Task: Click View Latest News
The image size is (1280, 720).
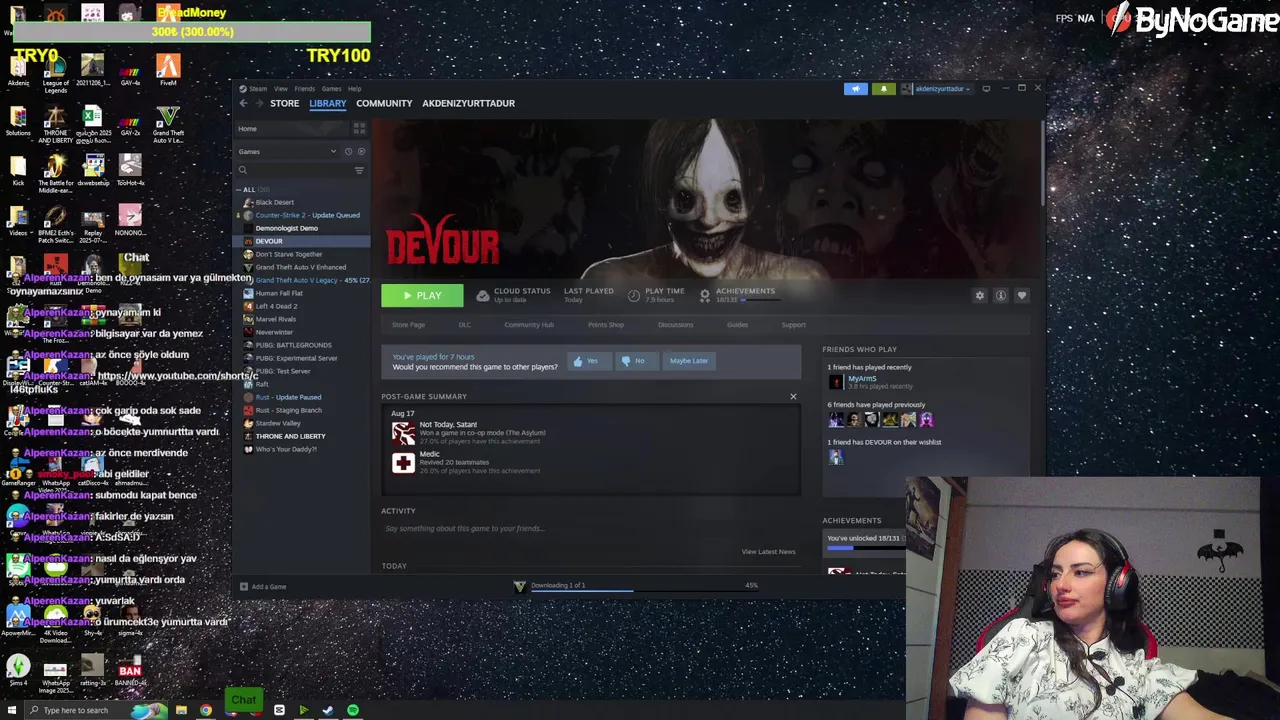Action: coord(769,552)
